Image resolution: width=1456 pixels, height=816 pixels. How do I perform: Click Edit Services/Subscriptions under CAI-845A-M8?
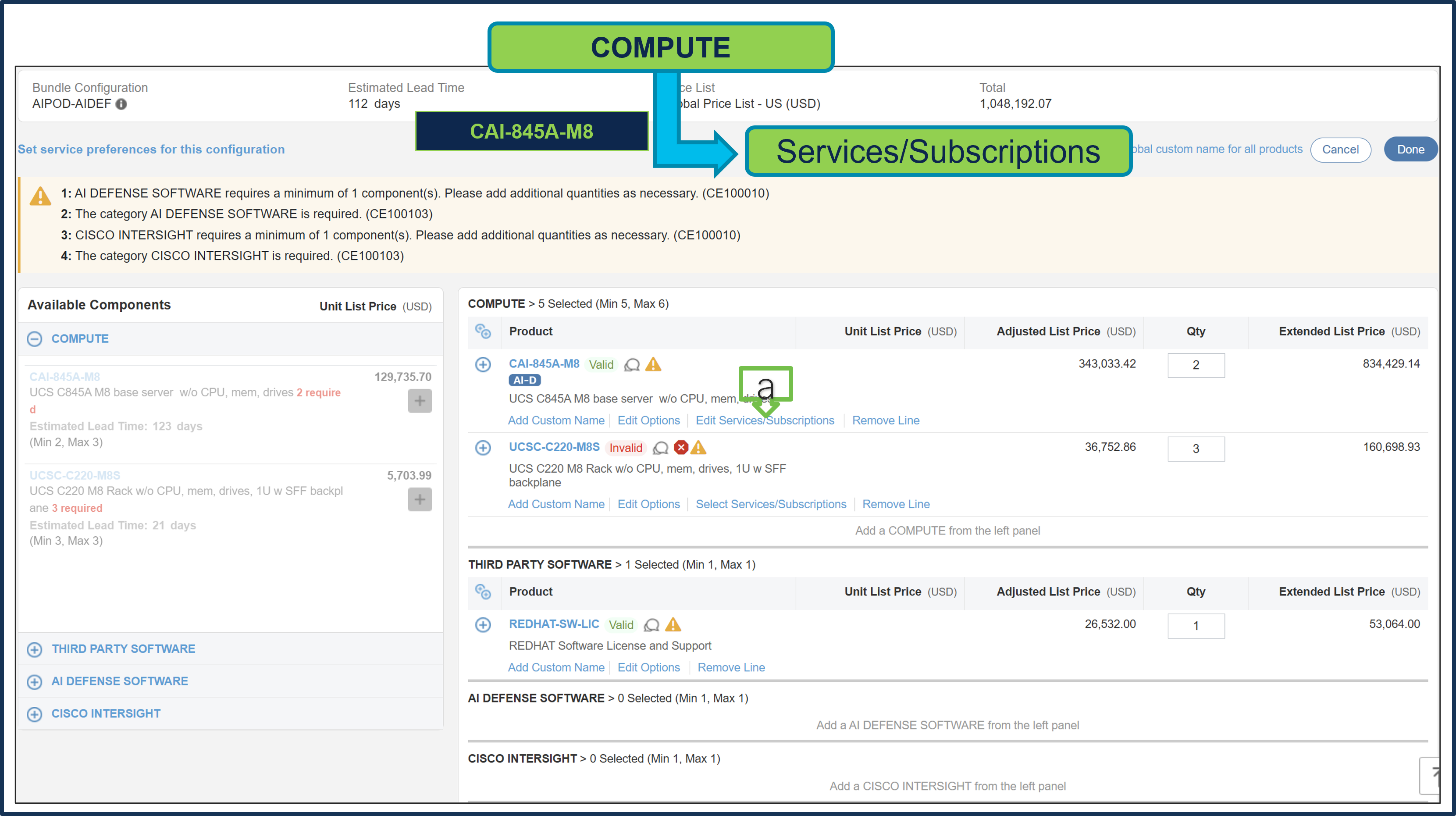pos(765,420)
